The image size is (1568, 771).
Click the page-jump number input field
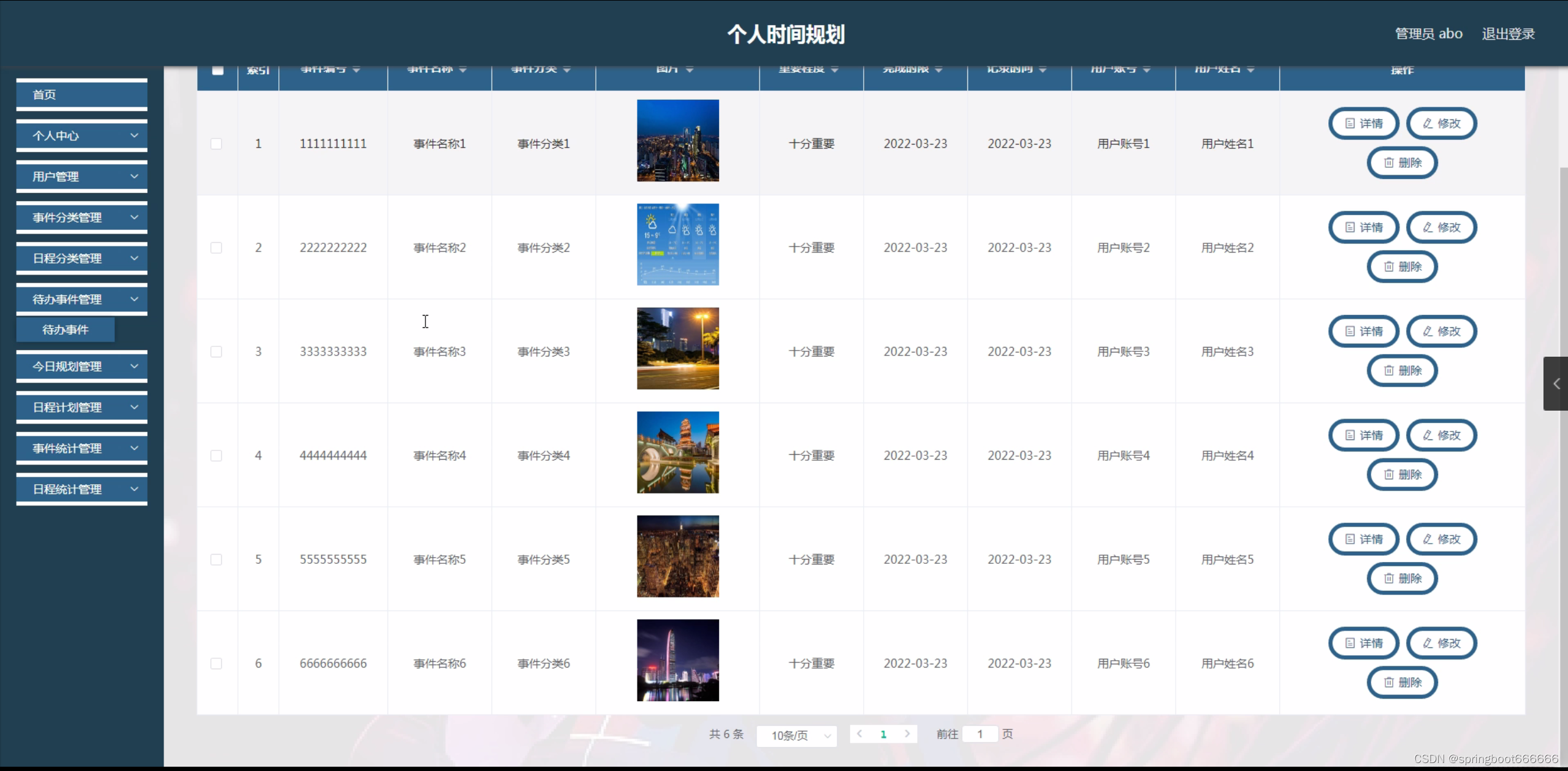[x=980, y=734]
